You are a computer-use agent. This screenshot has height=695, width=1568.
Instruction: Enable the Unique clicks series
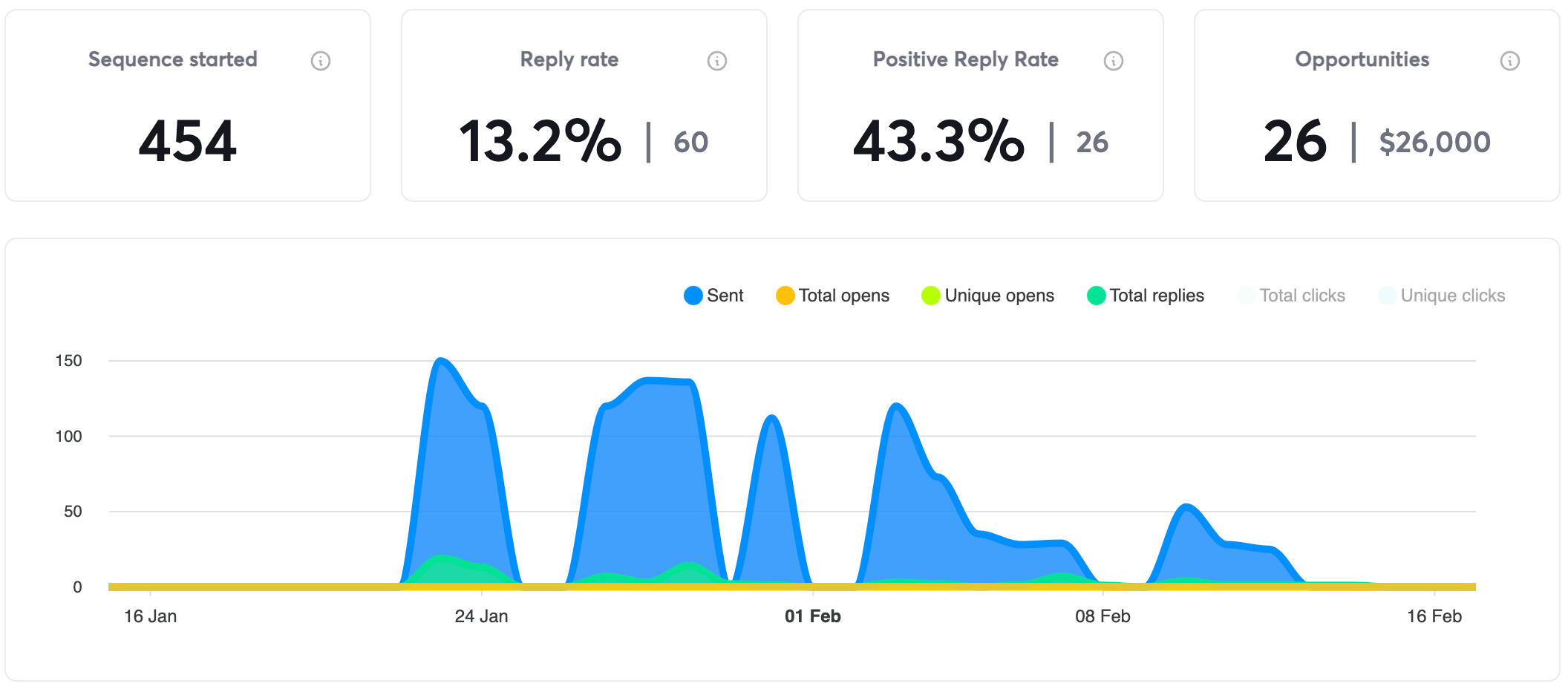[1442, 296]
